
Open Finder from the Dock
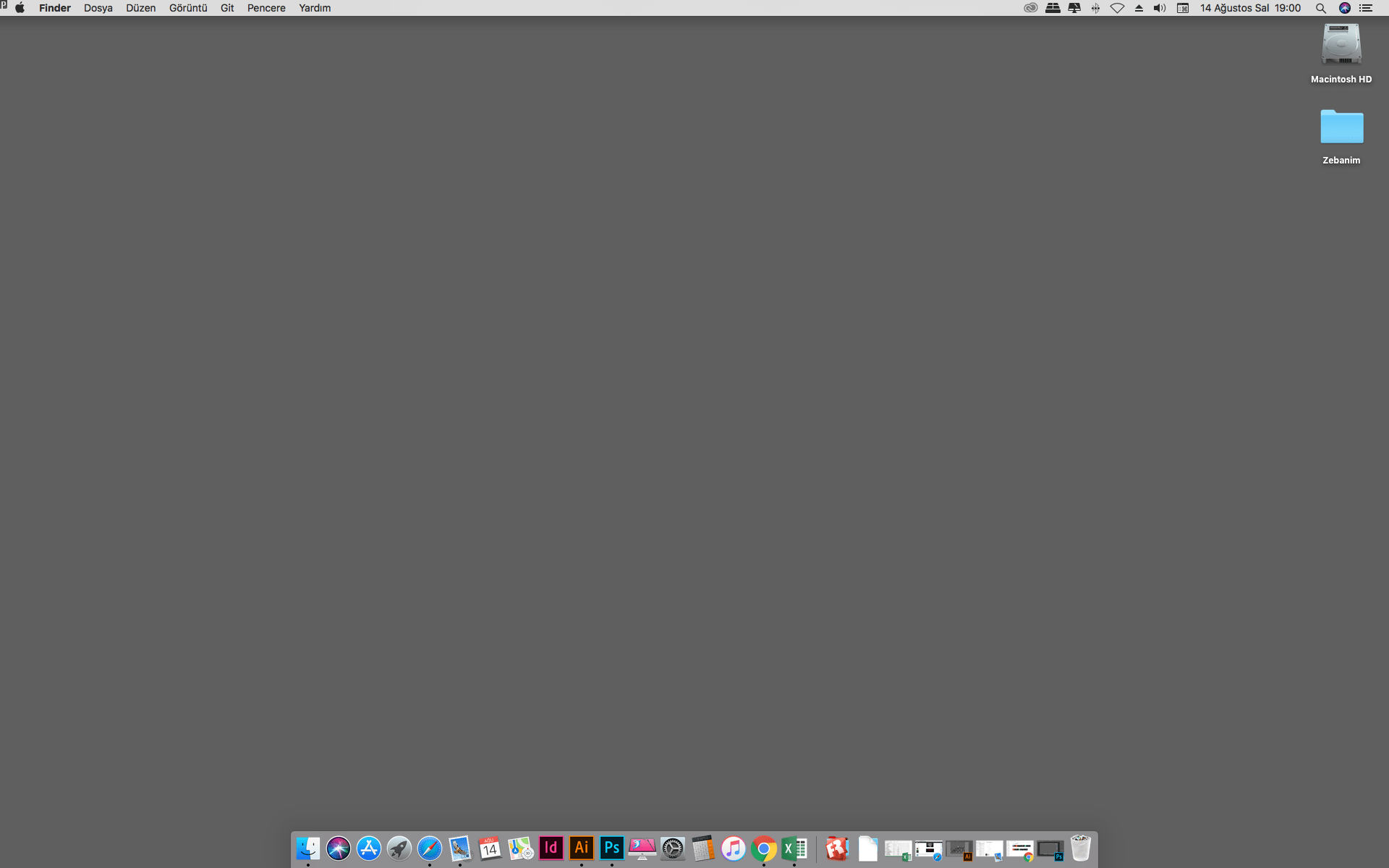pyautogui.click(x=308, y=848)
